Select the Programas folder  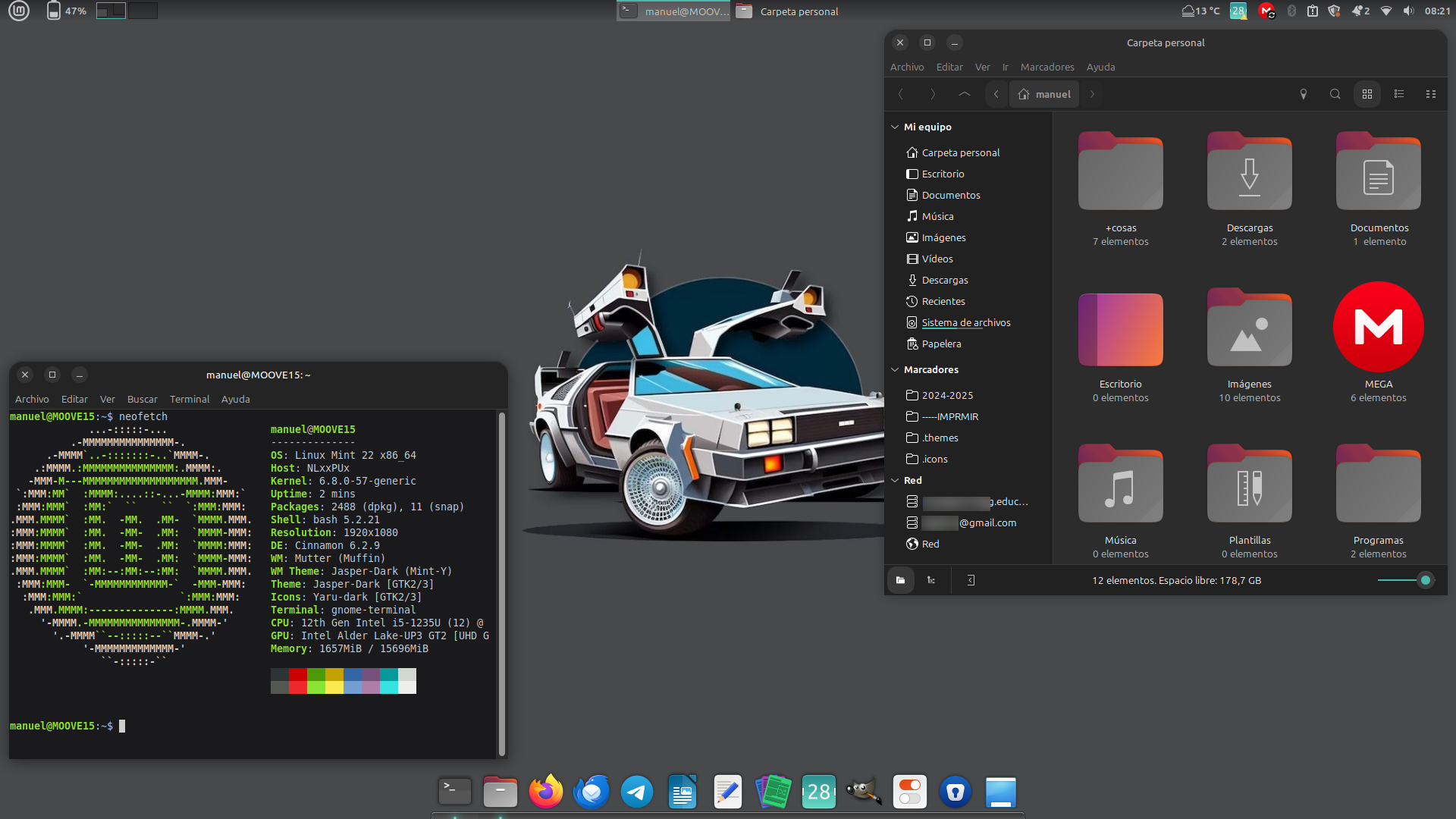tap(1379, 485)
